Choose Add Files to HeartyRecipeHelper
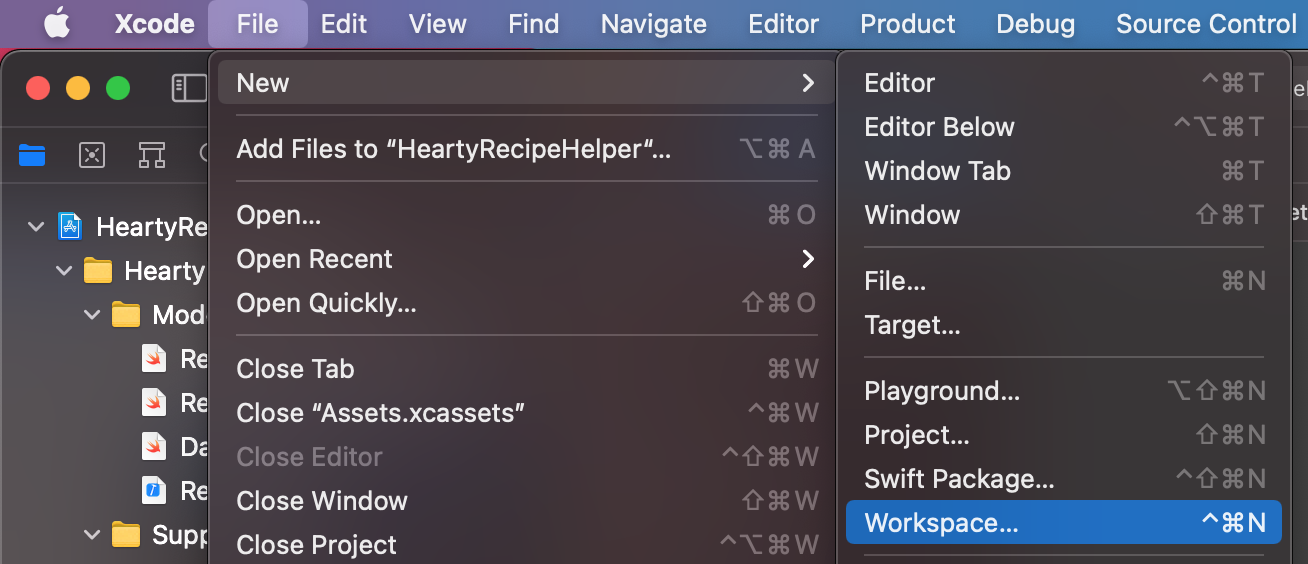1308x564 pixels. coord(526,149)
